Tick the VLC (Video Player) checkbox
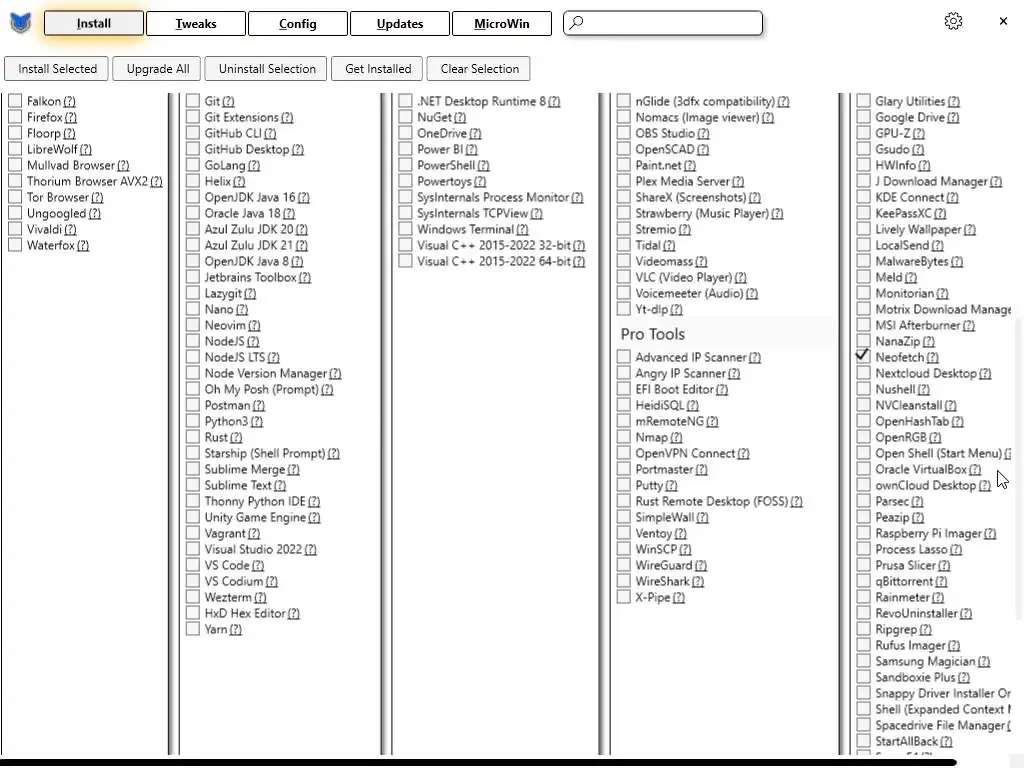Image resolution: width=1024 pixels, height=768 pixels. tap(624, 277)
